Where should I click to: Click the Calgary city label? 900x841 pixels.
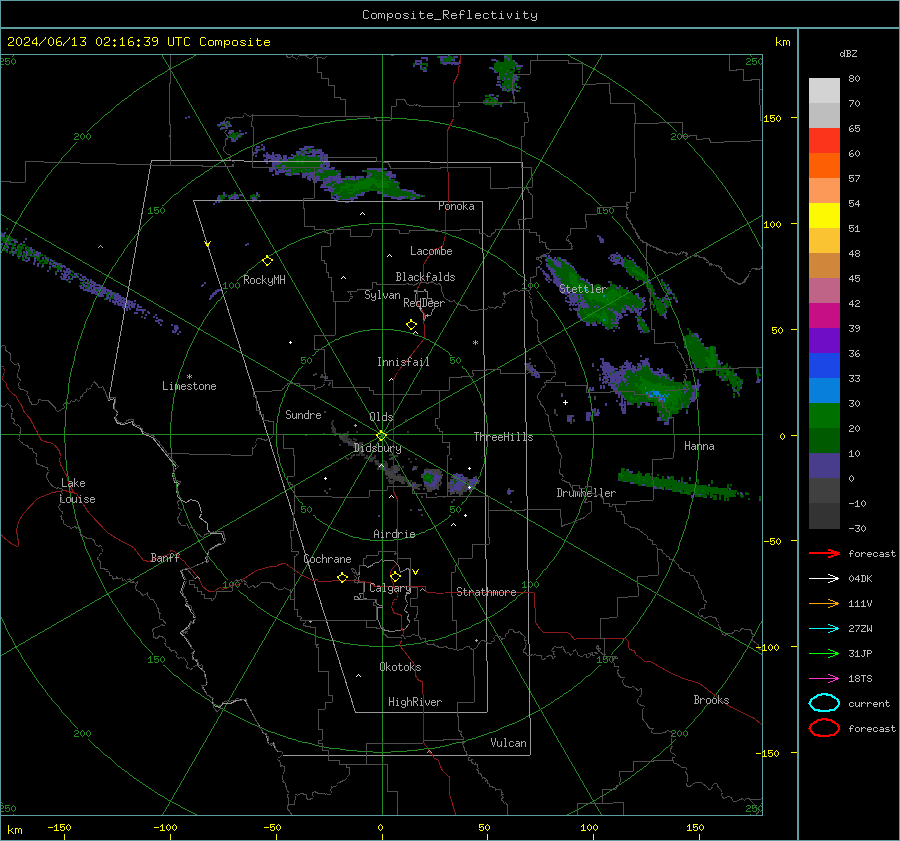click(x=390, y=588)
